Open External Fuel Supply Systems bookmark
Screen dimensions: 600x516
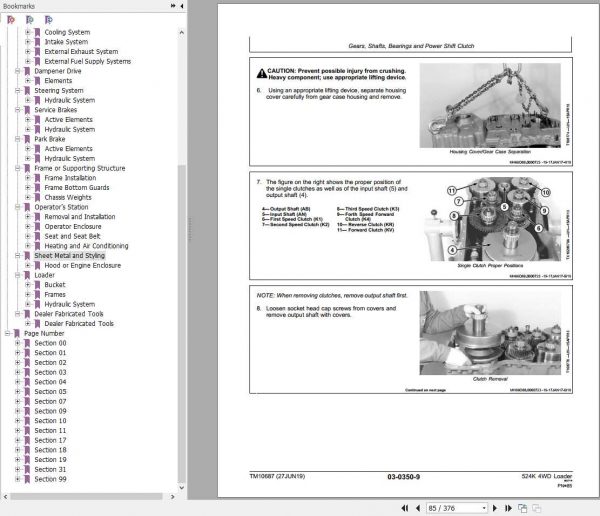[x=88, y=61]
